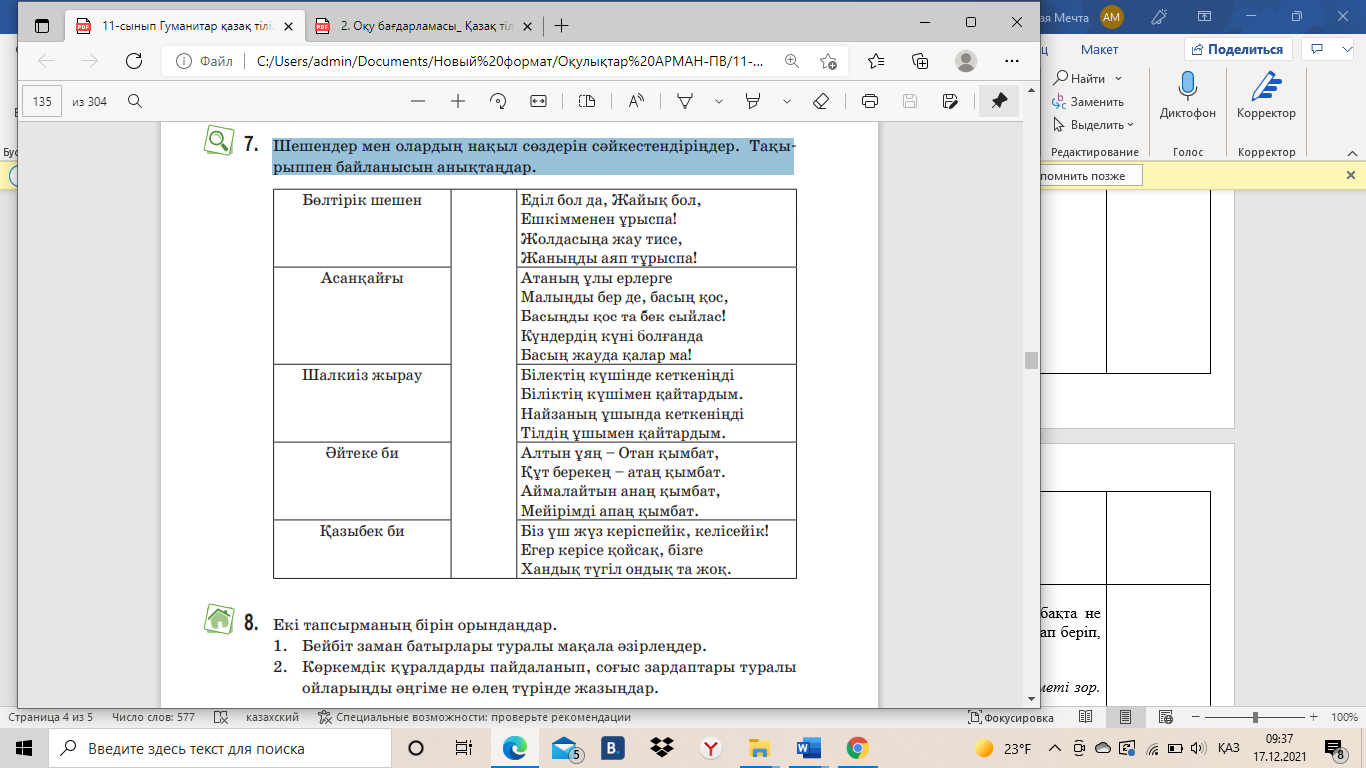Click the house icon beside task 8
This screenshot has width=1366, height=768.
click(218, 620)
